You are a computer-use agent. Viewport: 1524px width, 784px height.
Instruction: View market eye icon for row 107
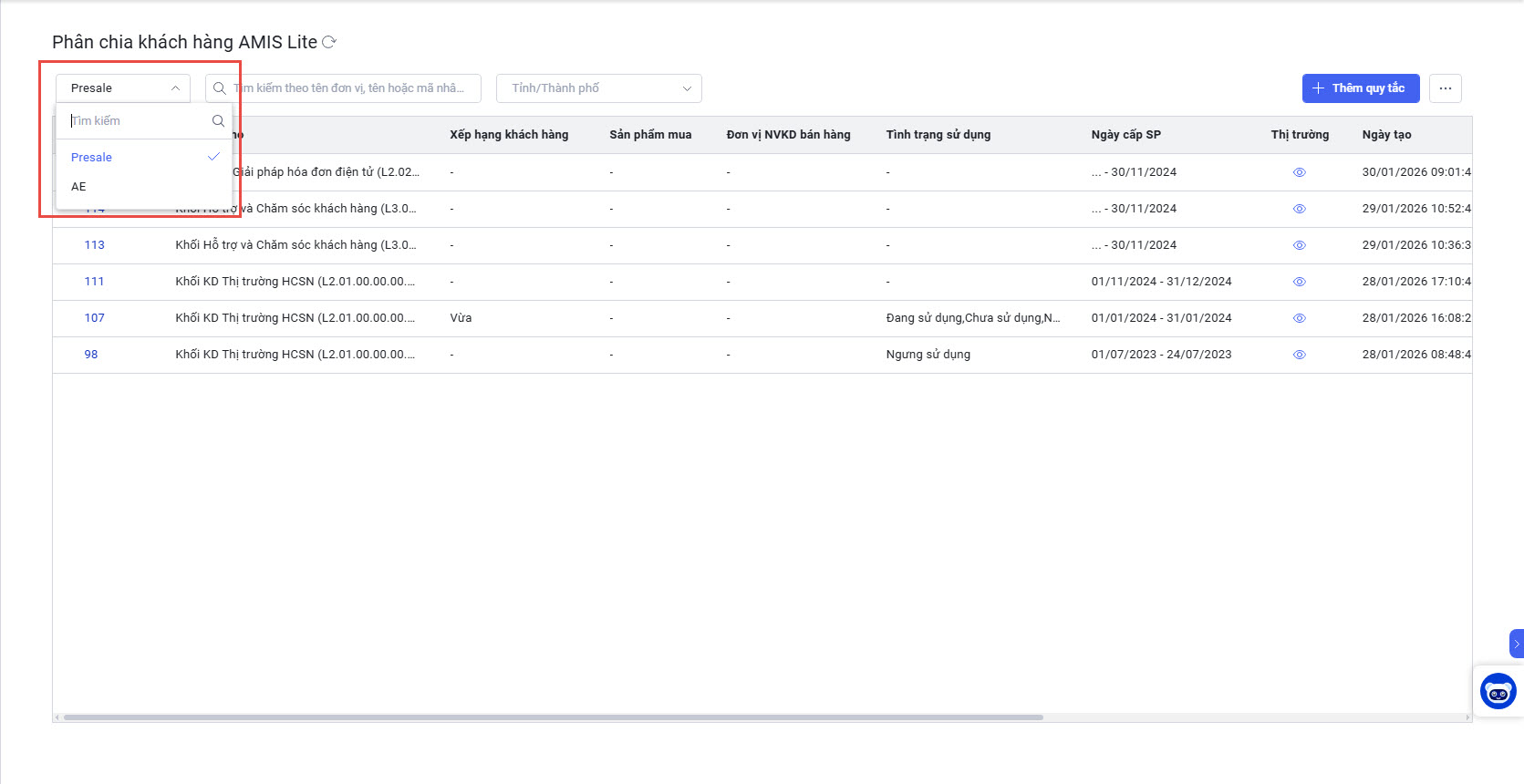pos(1299,318)
